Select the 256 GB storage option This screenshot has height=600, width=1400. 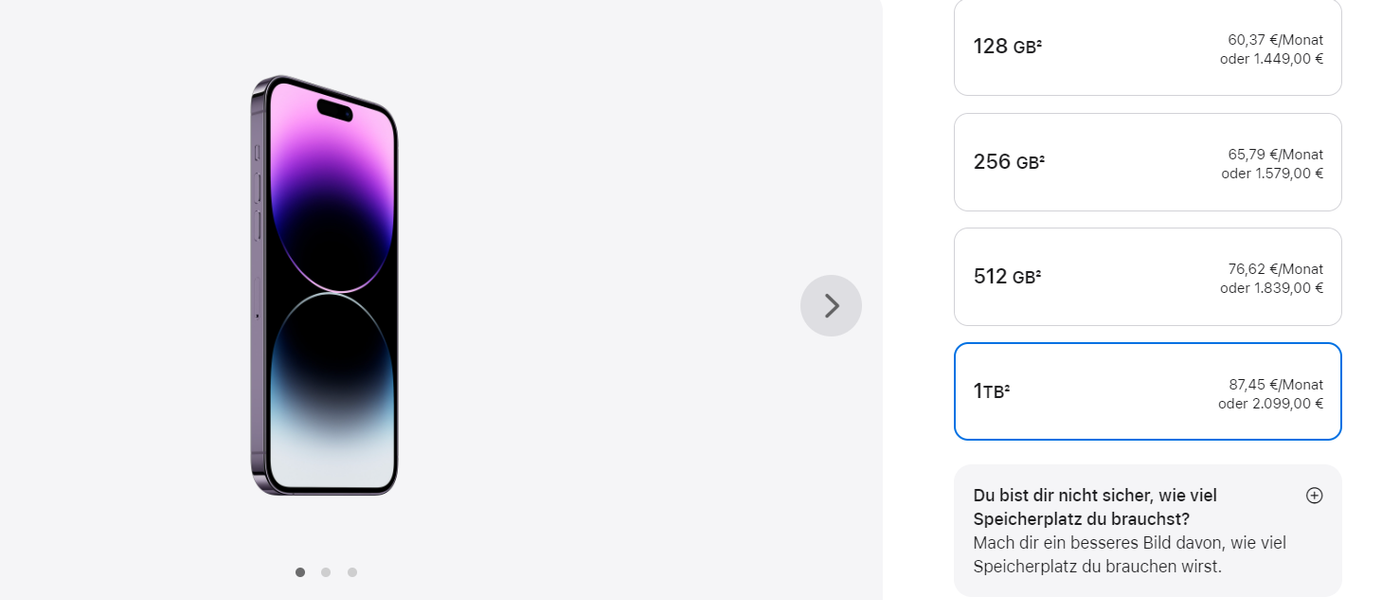point(1147,162)
